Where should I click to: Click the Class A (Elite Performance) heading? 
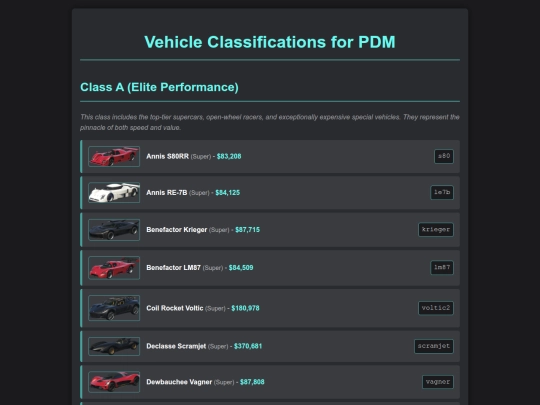coord(159,87)
